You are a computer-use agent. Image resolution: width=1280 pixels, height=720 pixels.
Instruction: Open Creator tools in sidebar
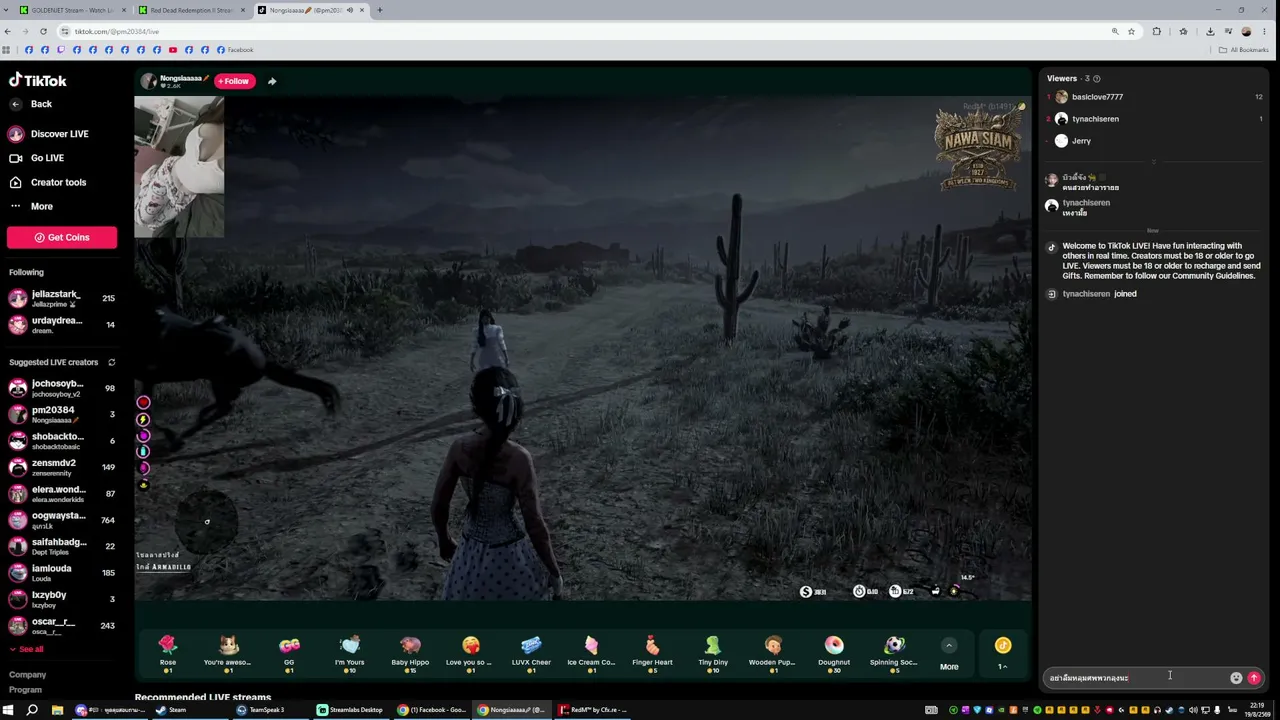pos(58,182)
